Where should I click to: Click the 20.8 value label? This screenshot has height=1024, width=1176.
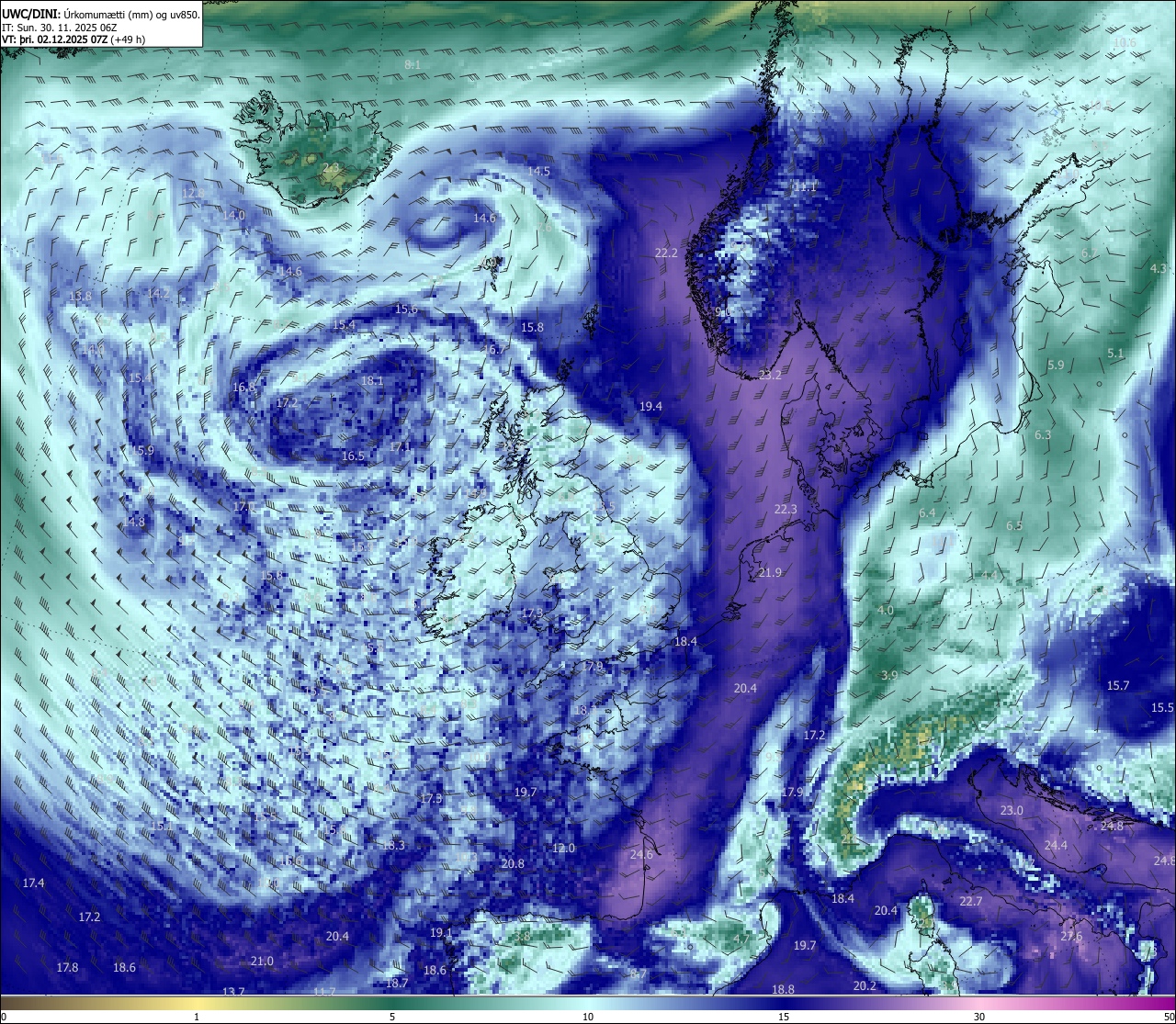click(x=513, y=863)
